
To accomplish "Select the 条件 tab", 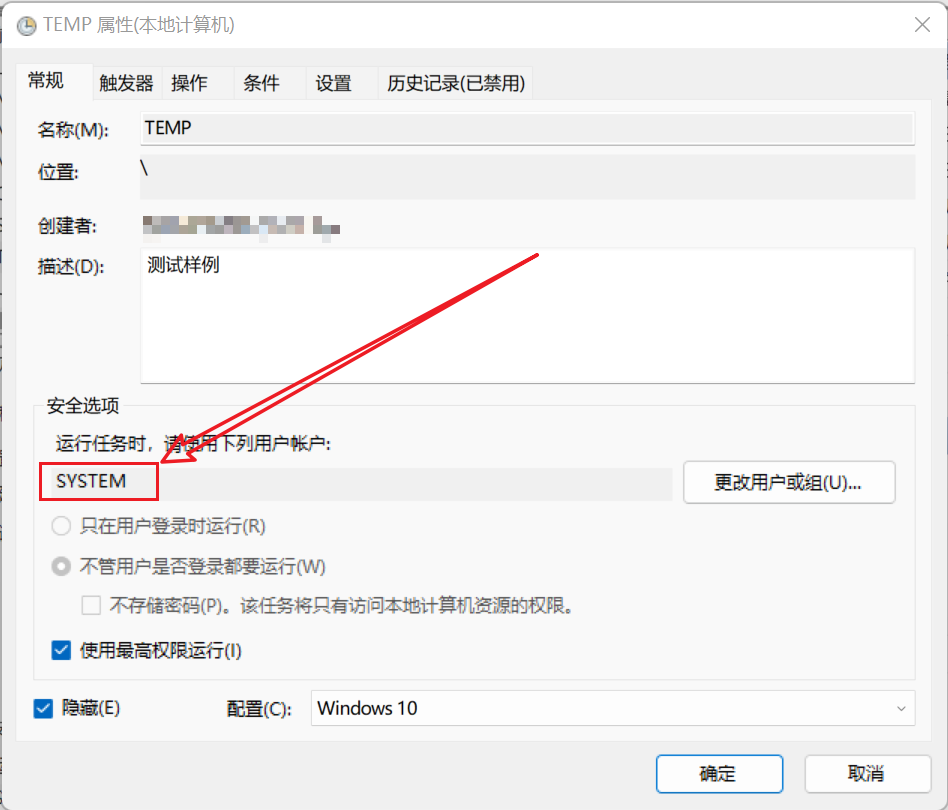I will (x=261, y=84).
